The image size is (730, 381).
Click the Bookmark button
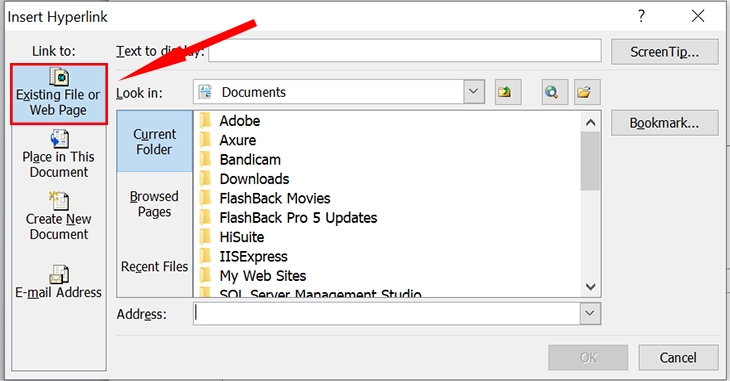click(x=664, y=123)
